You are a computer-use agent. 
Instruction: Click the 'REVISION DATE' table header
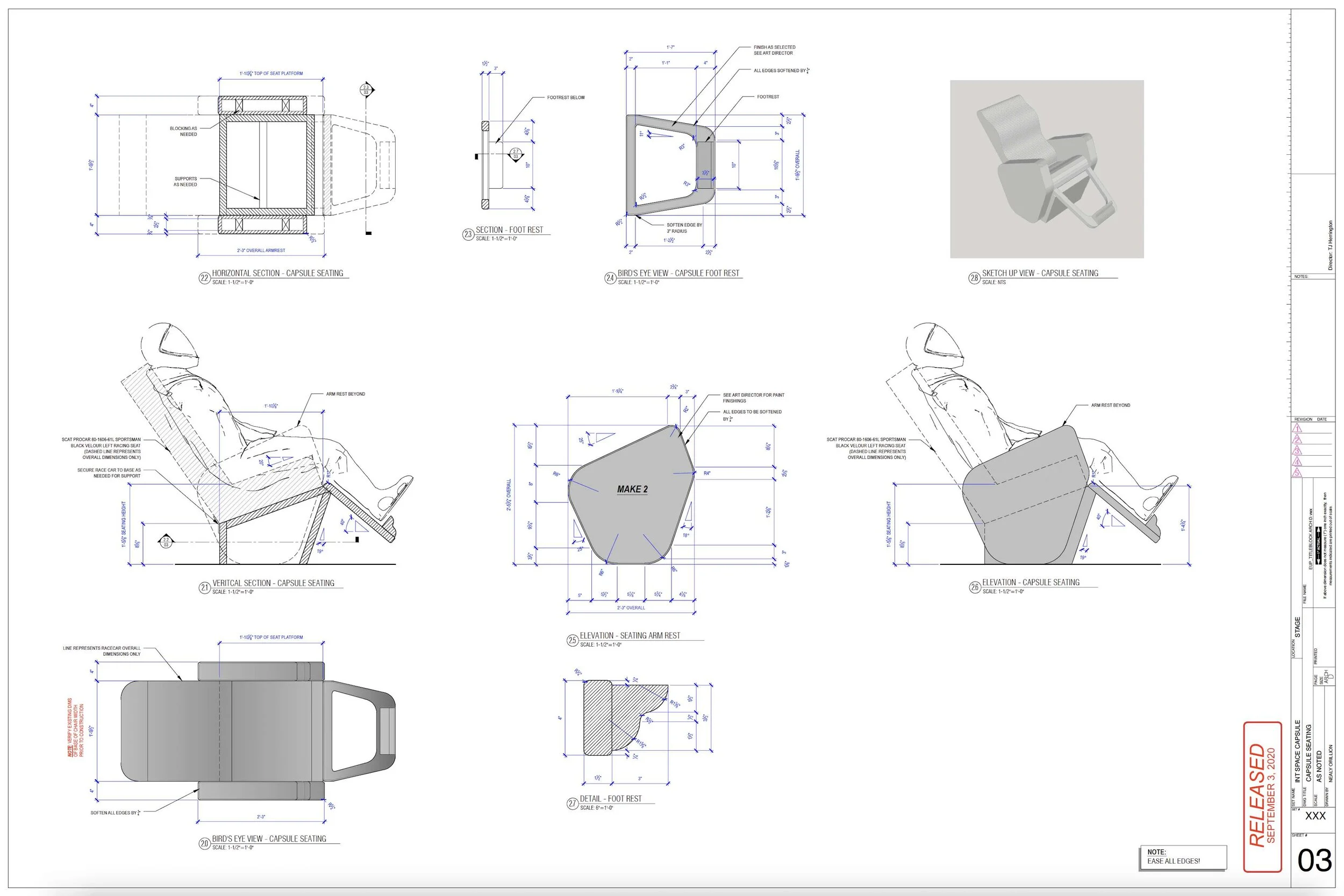pyautogui.click(x=1310, y=419)
